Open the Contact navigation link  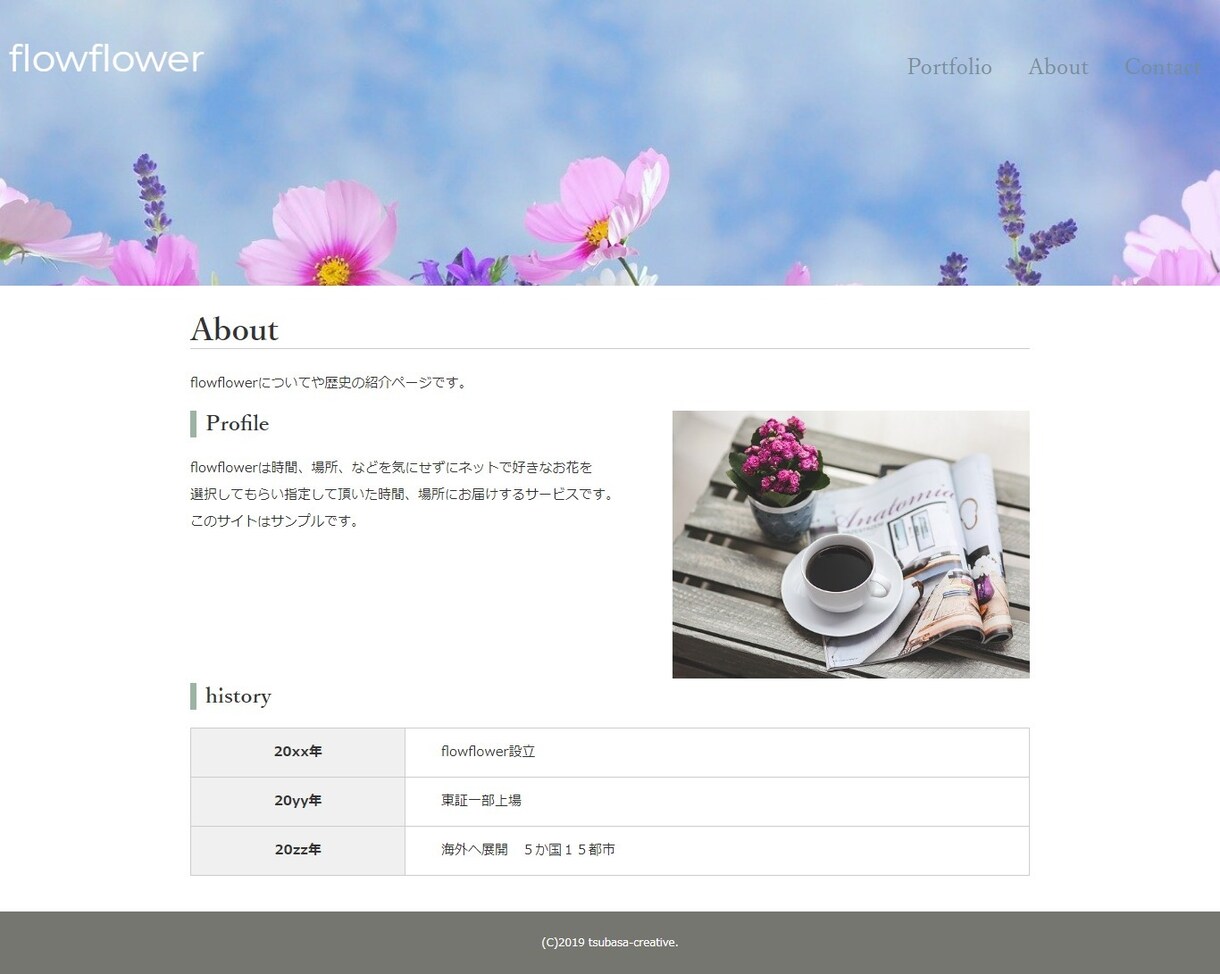click(1162, 67)
